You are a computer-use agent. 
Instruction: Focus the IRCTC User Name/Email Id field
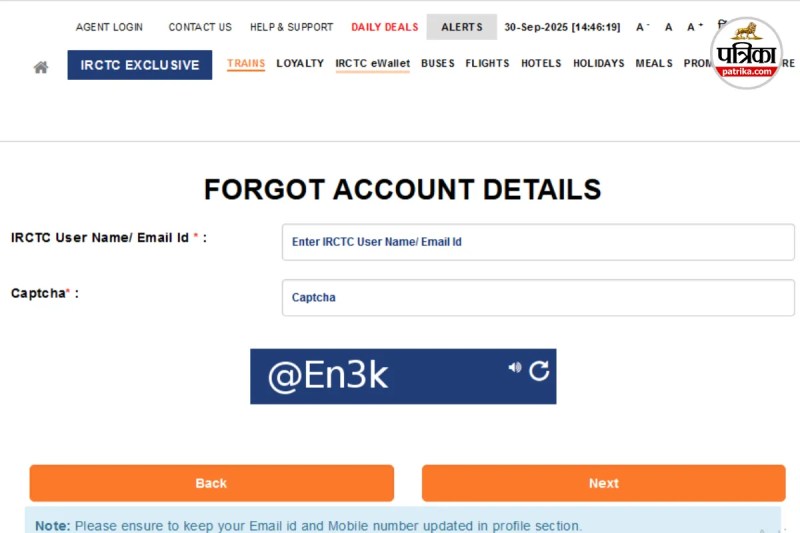click(x=538, y=242)
